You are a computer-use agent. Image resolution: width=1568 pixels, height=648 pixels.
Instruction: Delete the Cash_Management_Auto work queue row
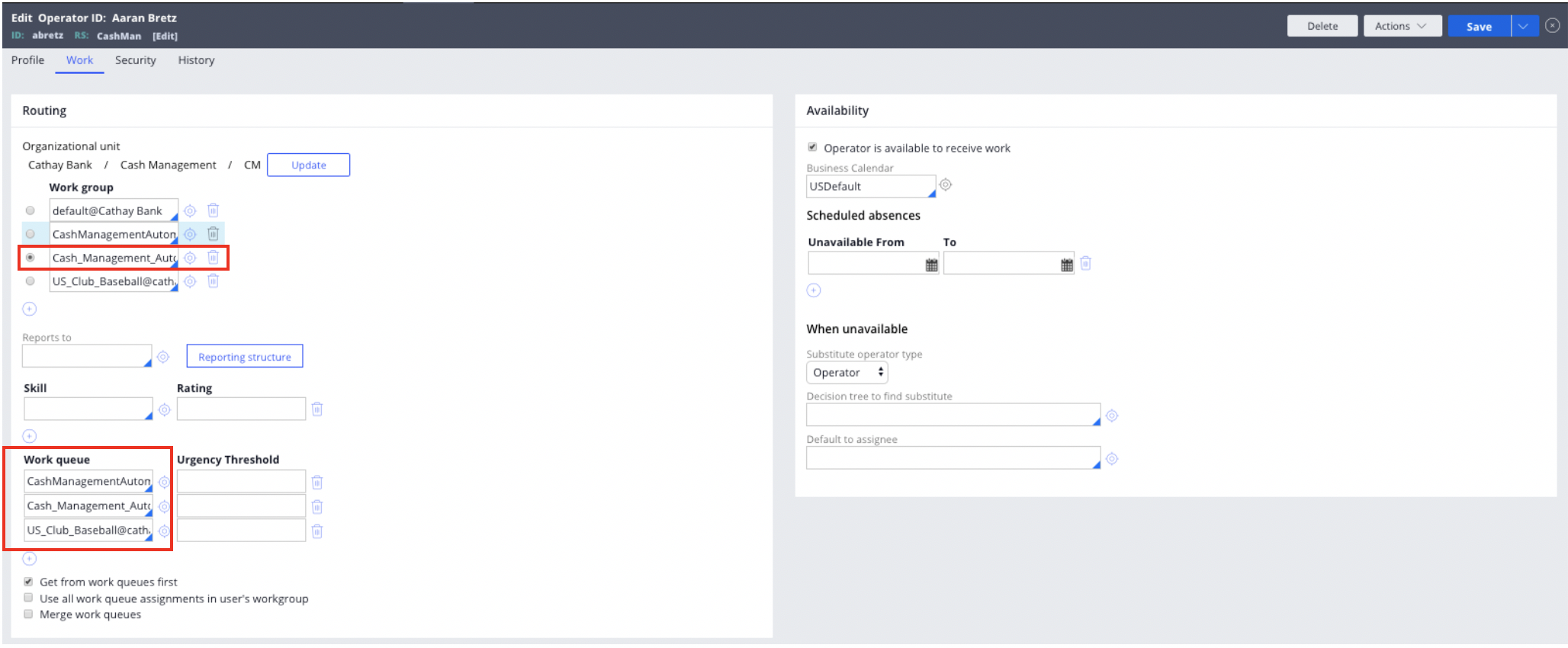pyautogui.click(x=317, y=507)
